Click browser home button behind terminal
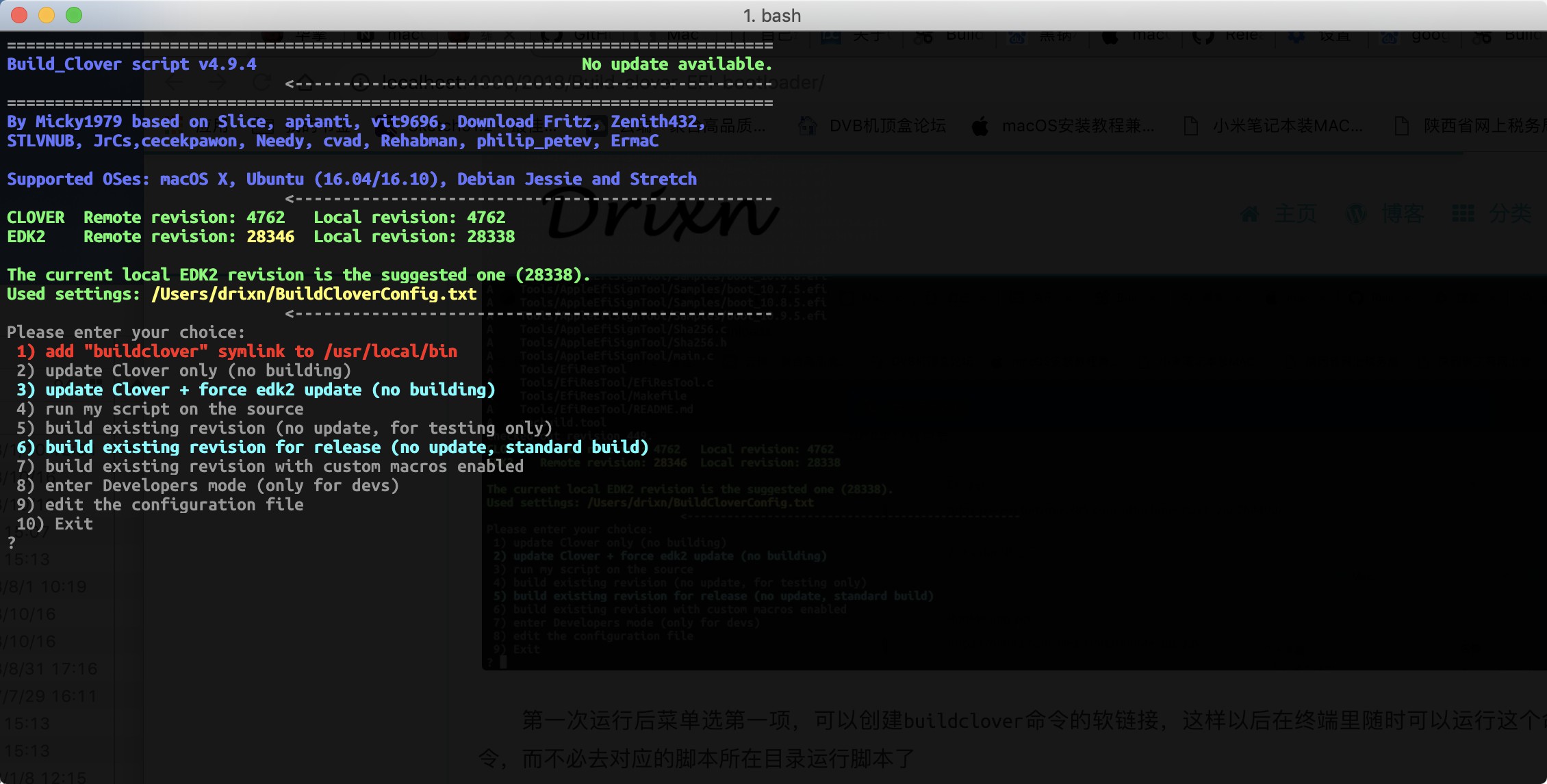Viewport: 1547px width, 784px height. (305, 83)
